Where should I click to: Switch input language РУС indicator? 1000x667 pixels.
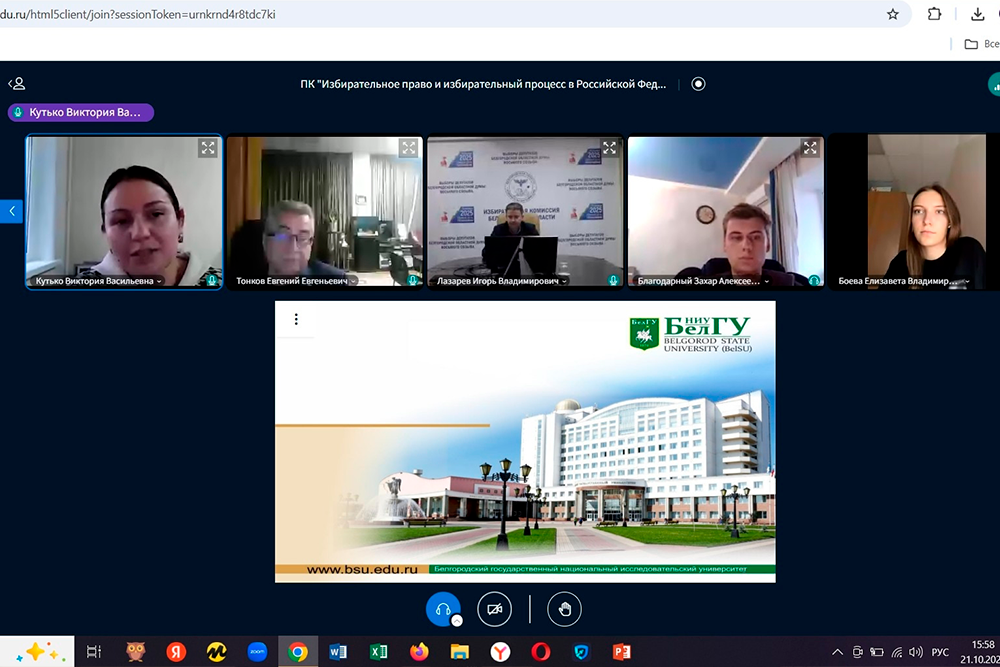(x=940, y=652)
